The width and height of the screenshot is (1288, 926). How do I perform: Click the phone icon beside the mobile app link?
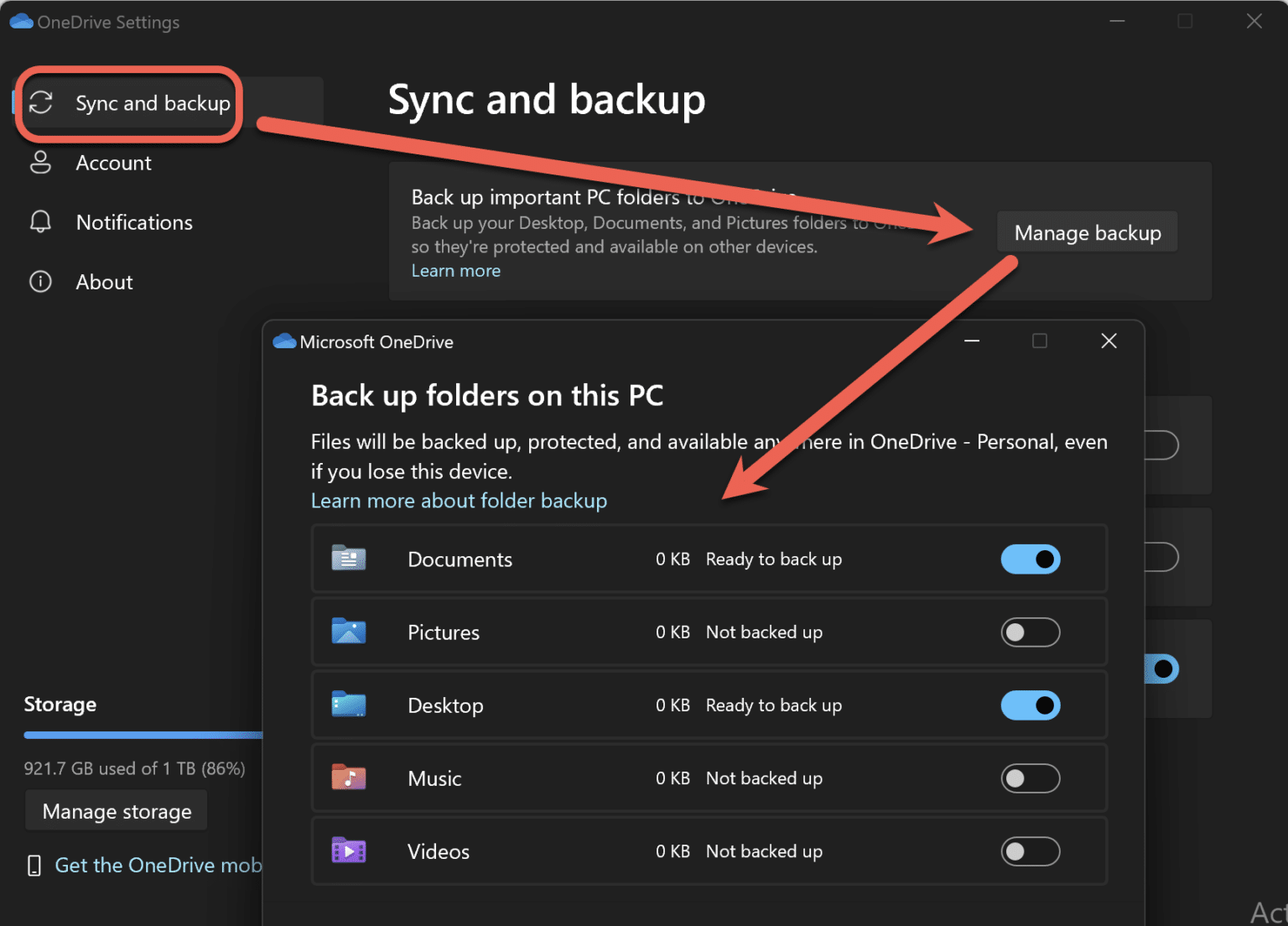[34, 866]
